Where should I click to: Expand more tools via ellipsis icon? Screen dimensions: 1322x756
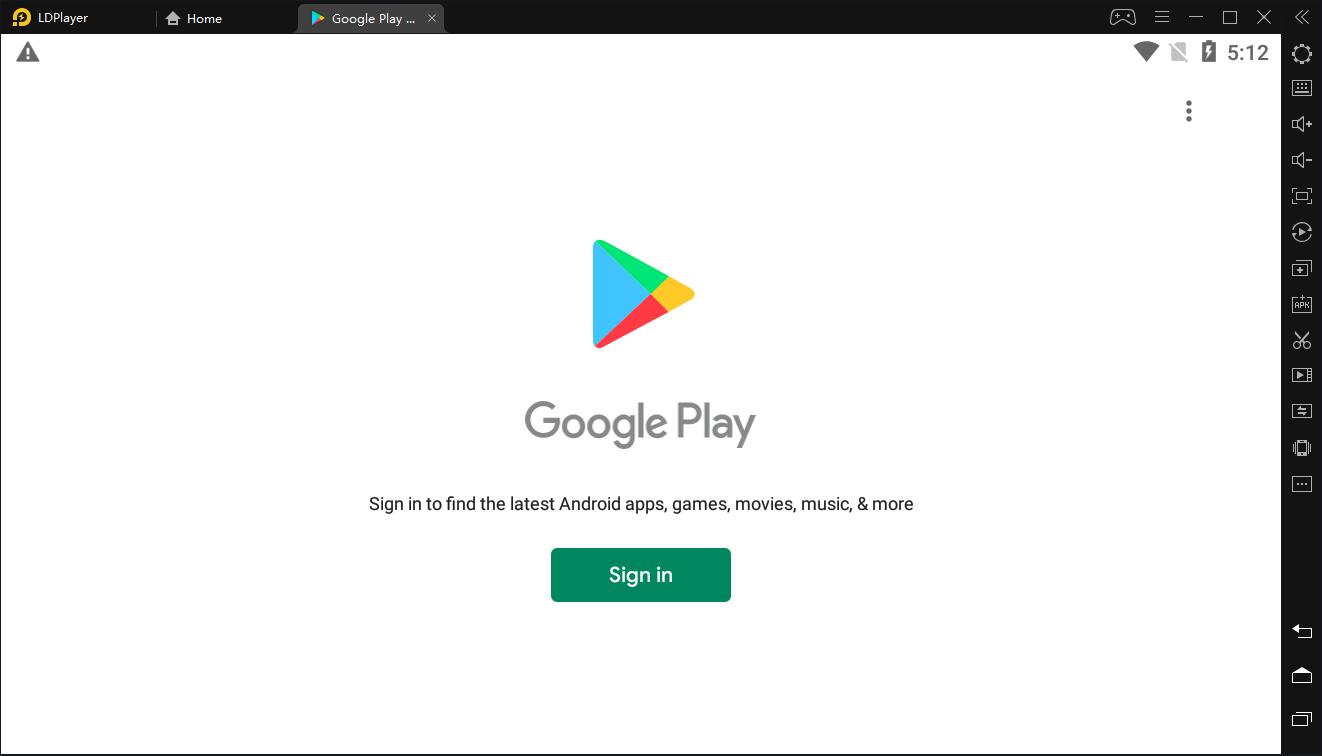click(1301, 484)
